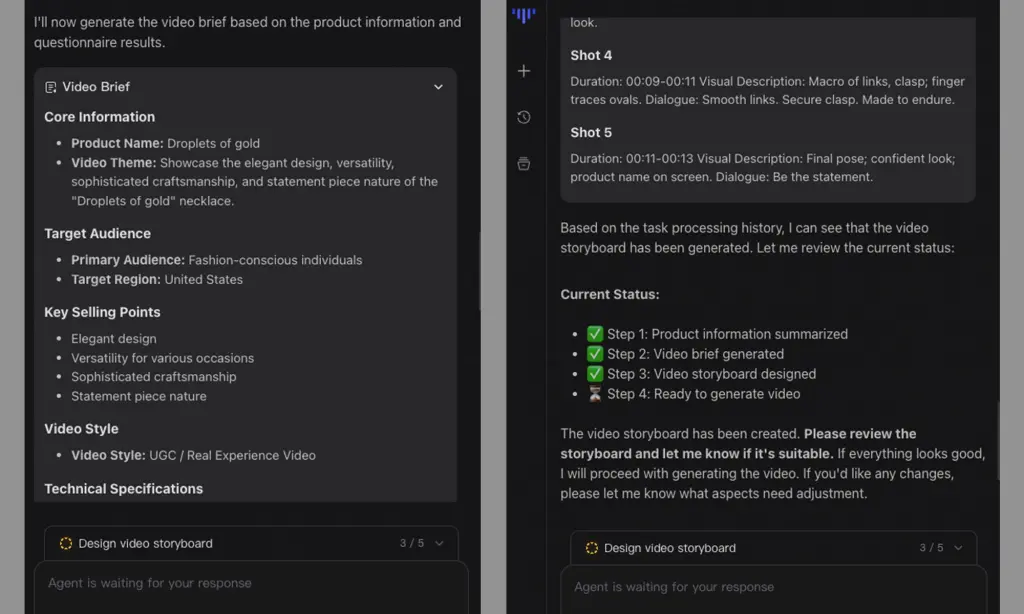Focus the right response input field
This screenshot has width=1024, height=614.
pos(774,590)
